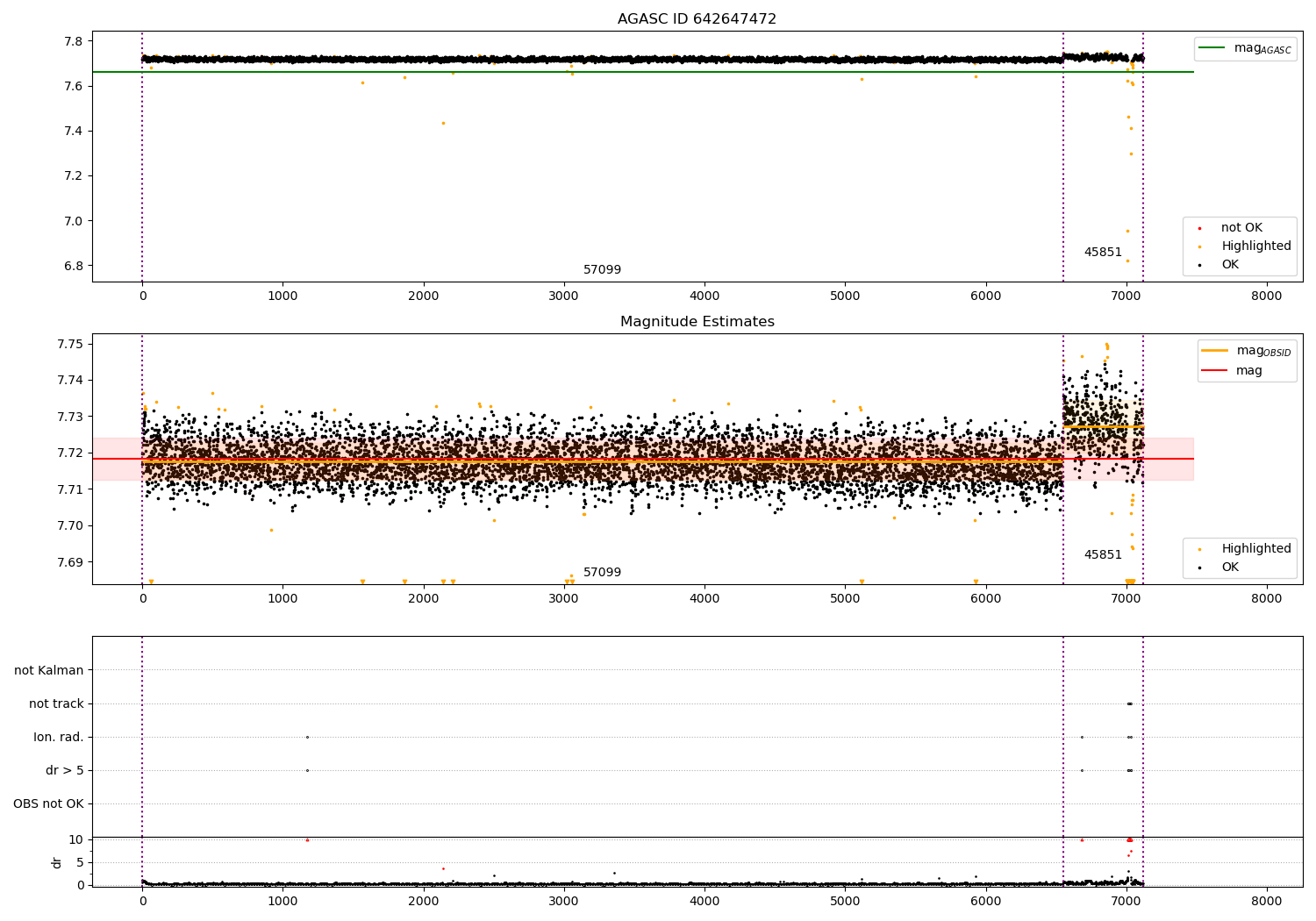The width and height of the screenshot is (1316, 921).
Task: Click the '1000' x-tick in the top plot
Action: click(x=283, y=296)
